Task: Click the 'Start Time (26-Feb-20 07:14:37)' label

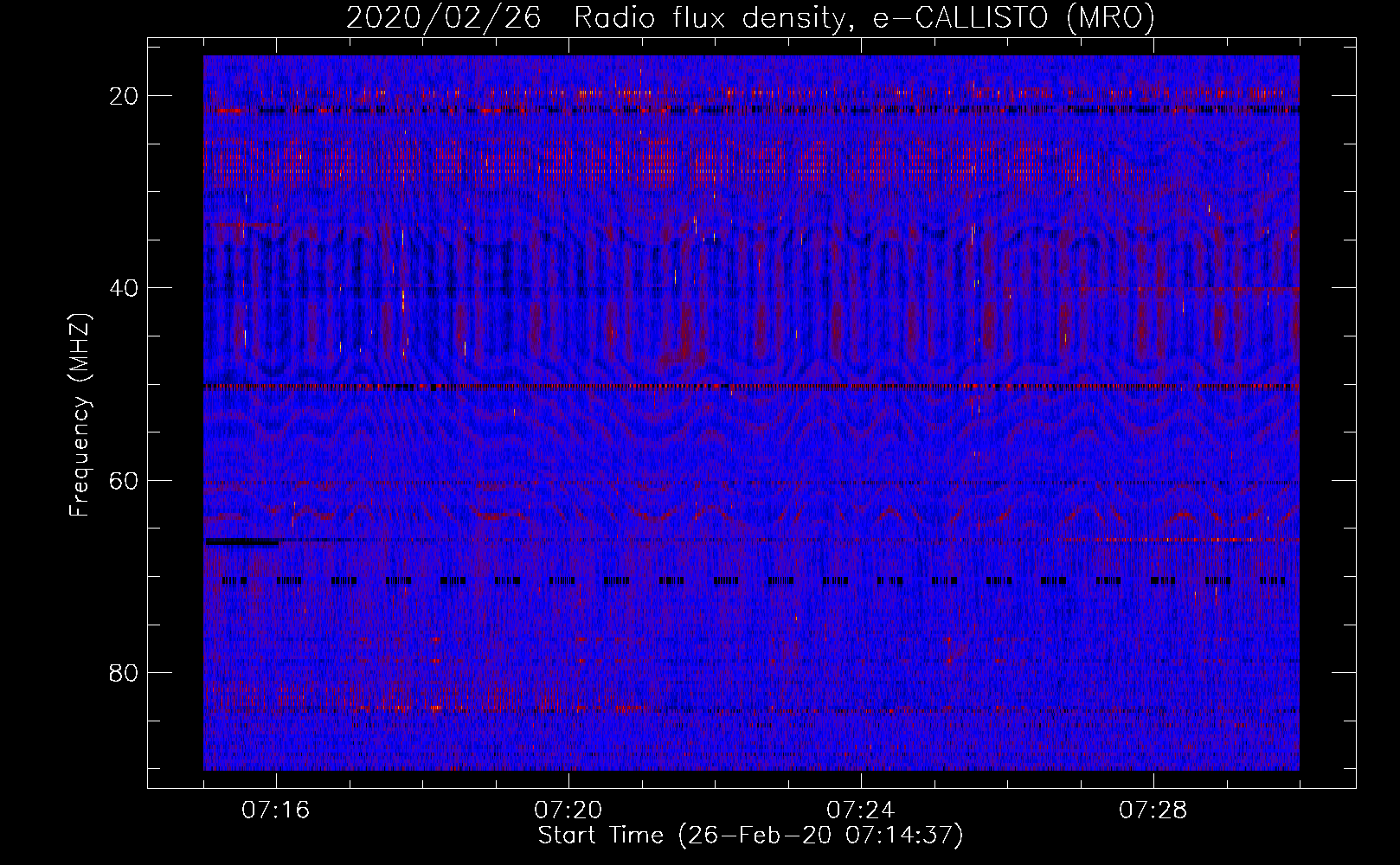Action: pyautogui.click(x=750, y=836)
